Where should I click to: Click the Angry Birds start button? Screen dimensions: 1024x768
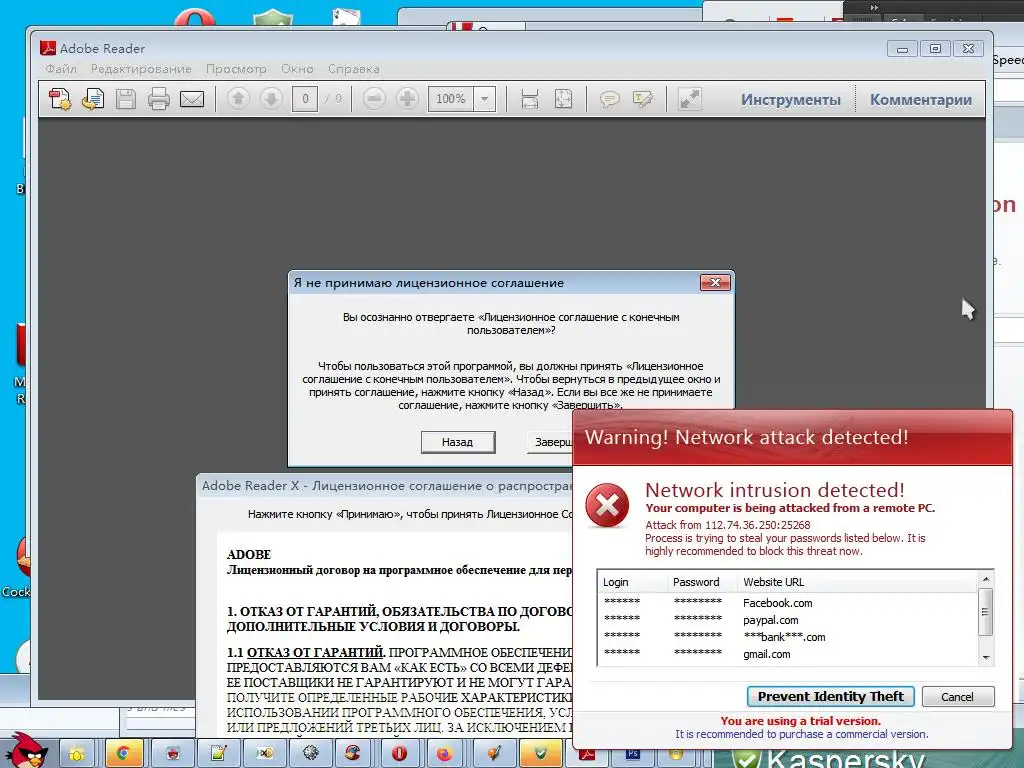(x=27, y=750)
